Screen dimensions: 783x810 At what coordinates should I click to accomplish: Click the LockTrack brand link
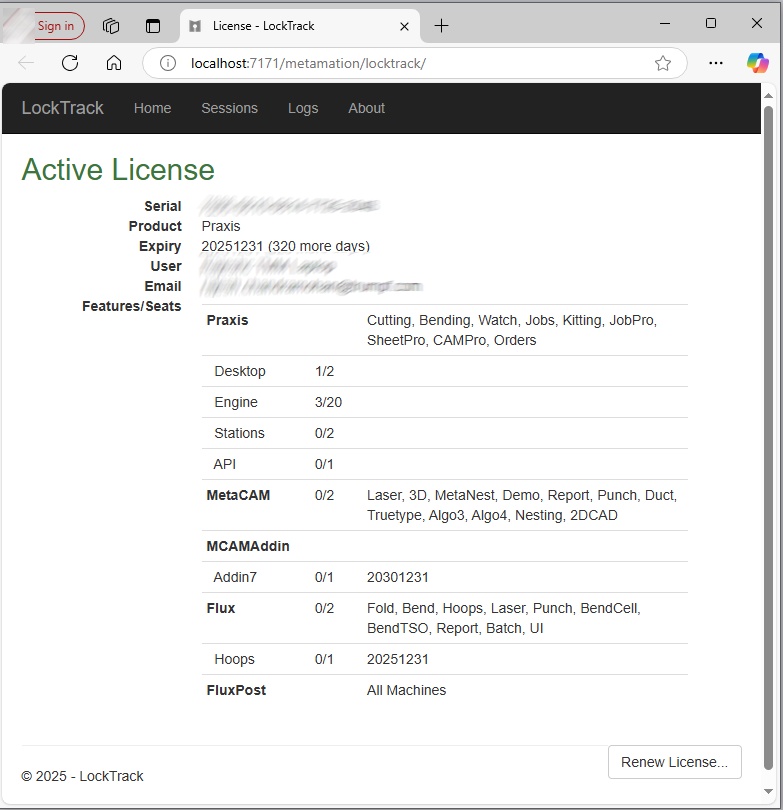(x=62, y=108)
